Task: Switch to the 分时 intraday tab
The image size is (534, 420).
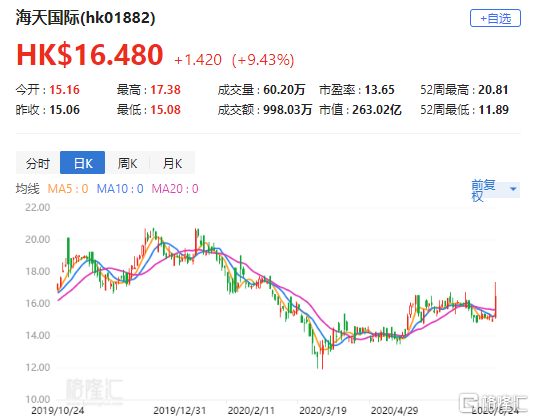Action: 38,163
